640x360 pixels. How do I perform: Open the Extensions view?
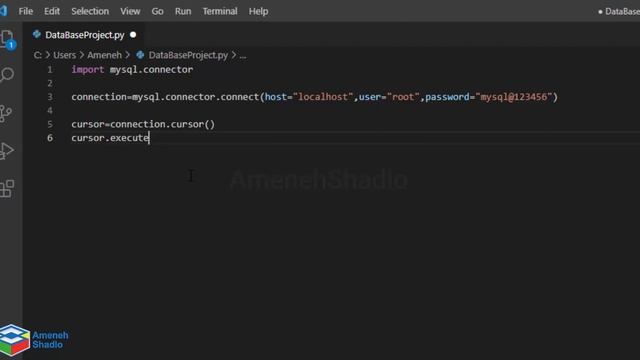coord(7,189)
